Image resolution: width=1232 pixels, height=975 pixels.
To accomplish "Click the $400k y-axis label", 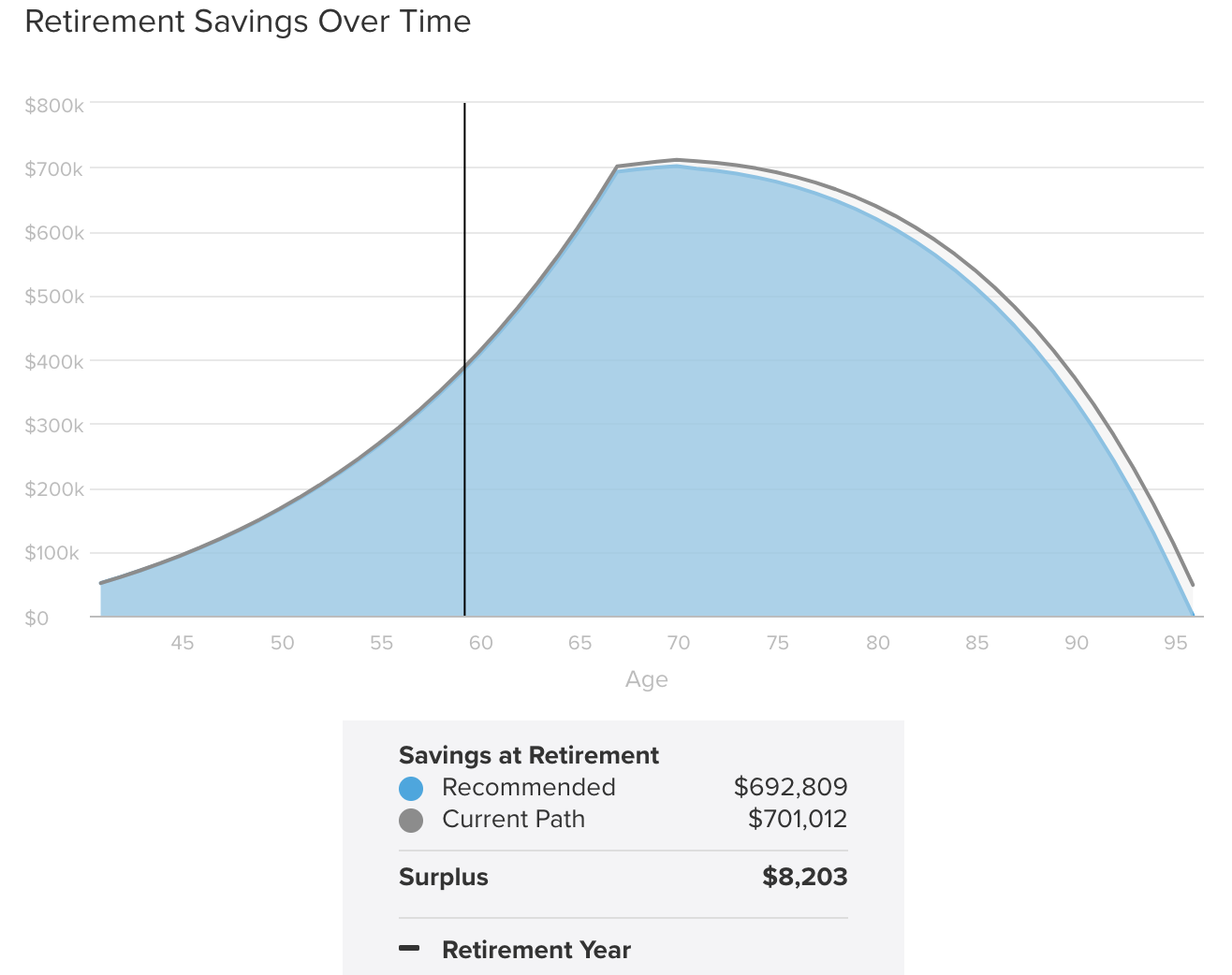I will click(x=54, y=362).
